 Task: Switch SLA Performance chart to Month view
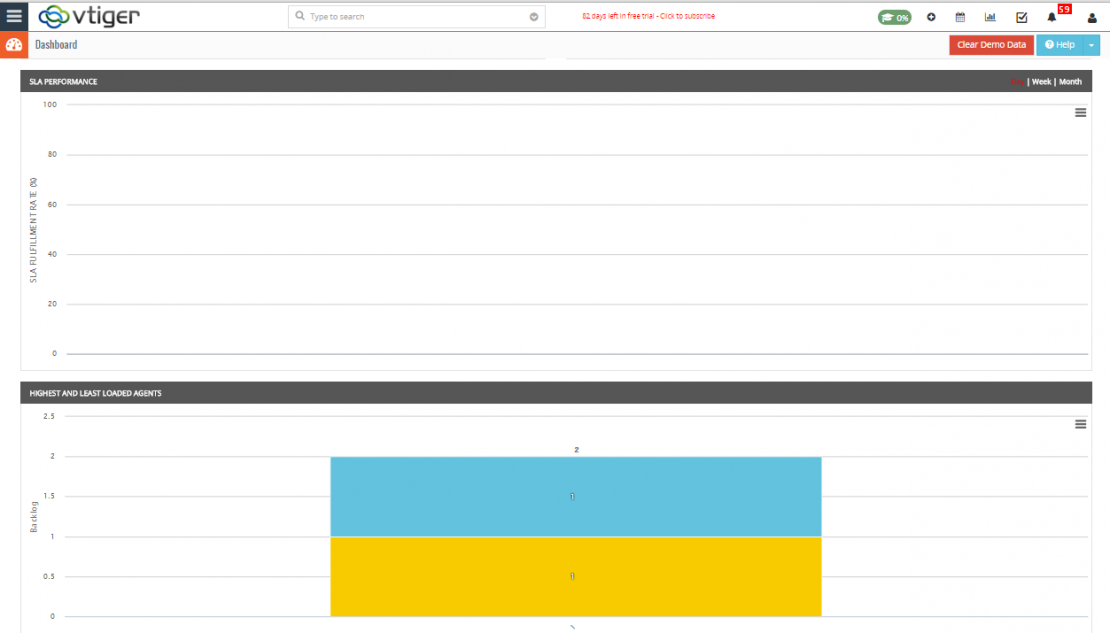pos(1070,81)
